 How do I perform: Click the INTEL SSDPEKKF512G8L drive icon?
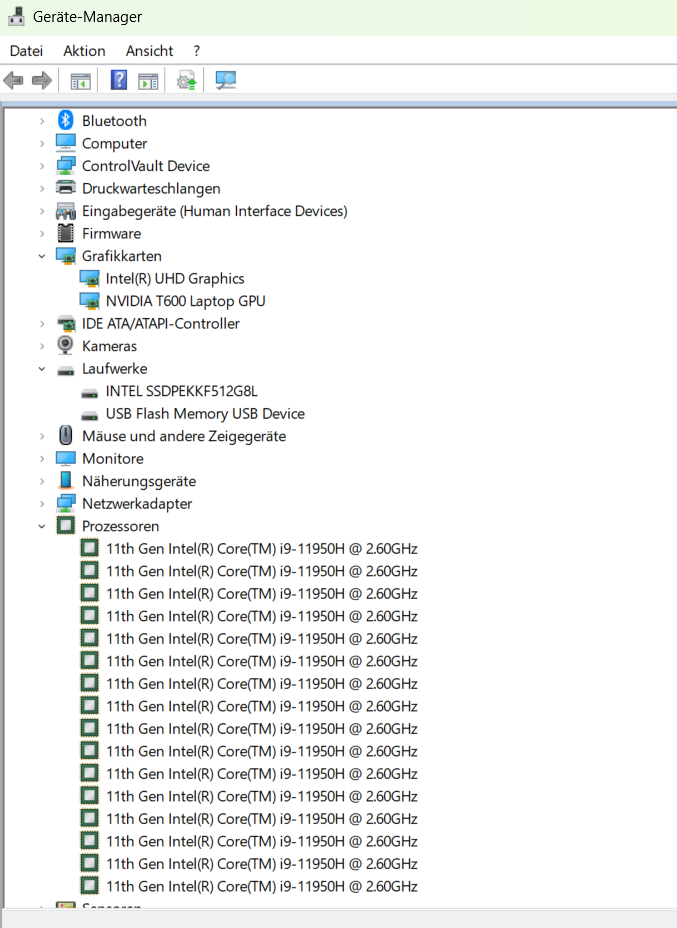(89, 393)
